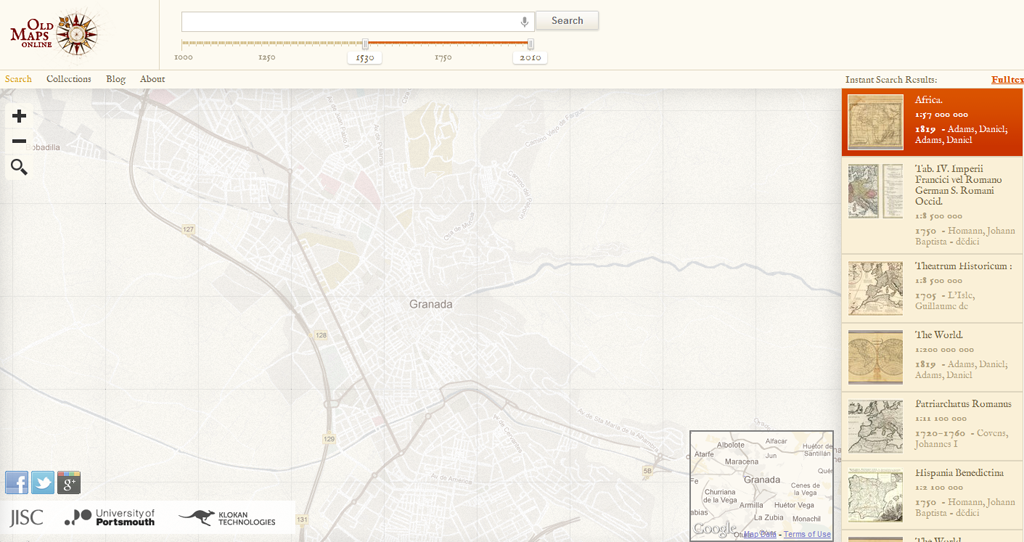Click the Google logo in mini-map
Image resolution: width=1024 pixels, height=542 pixels.
point(714,528)
